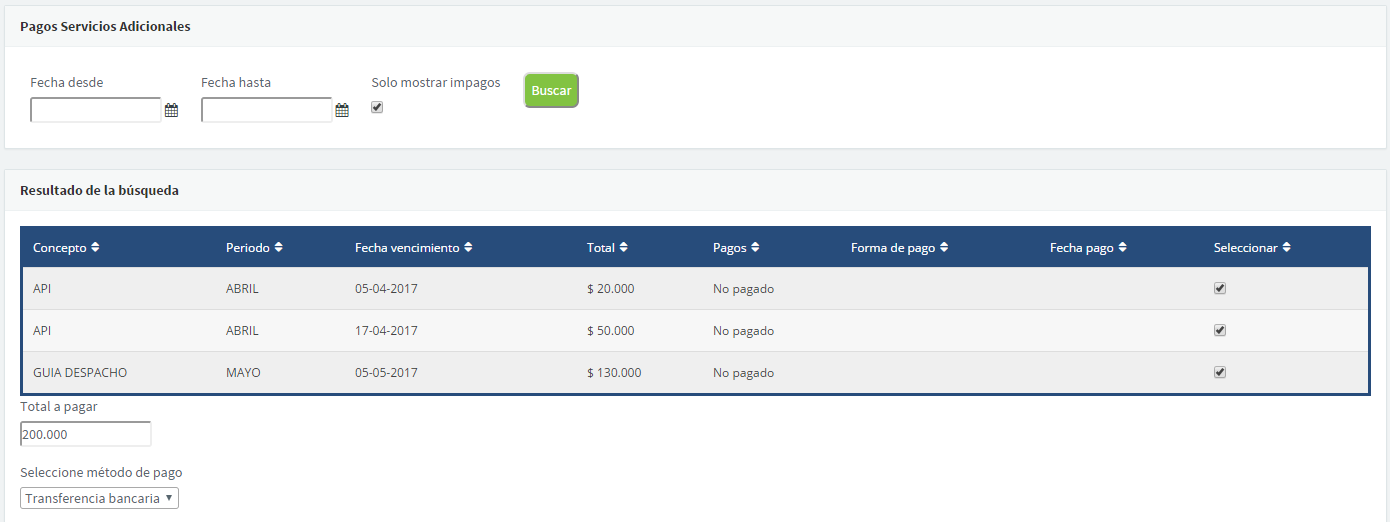Viewport: 1390px width, 522px height.
Task: Deselect the $ 20.000 API payment checkbox
Action: [x=1220, y=288]
